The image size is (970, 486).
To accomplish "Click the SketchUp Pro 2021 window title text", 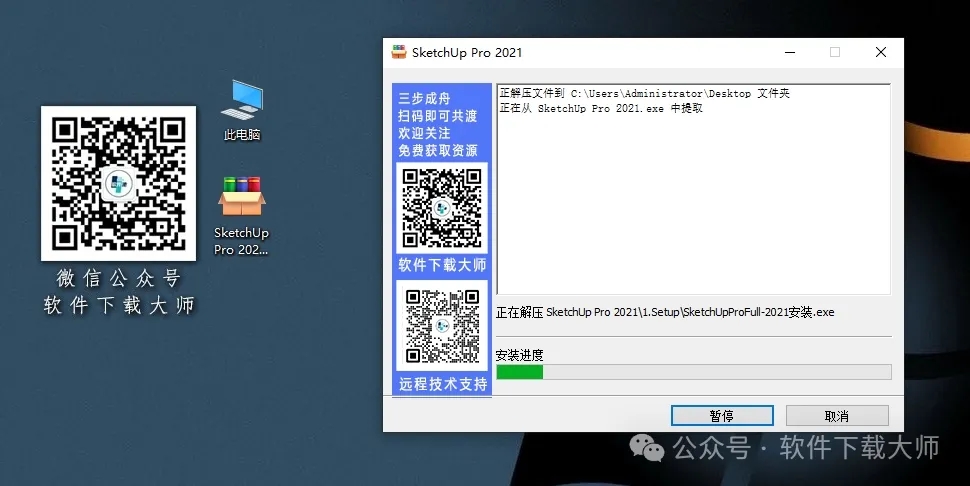I will tap(467, 53).
